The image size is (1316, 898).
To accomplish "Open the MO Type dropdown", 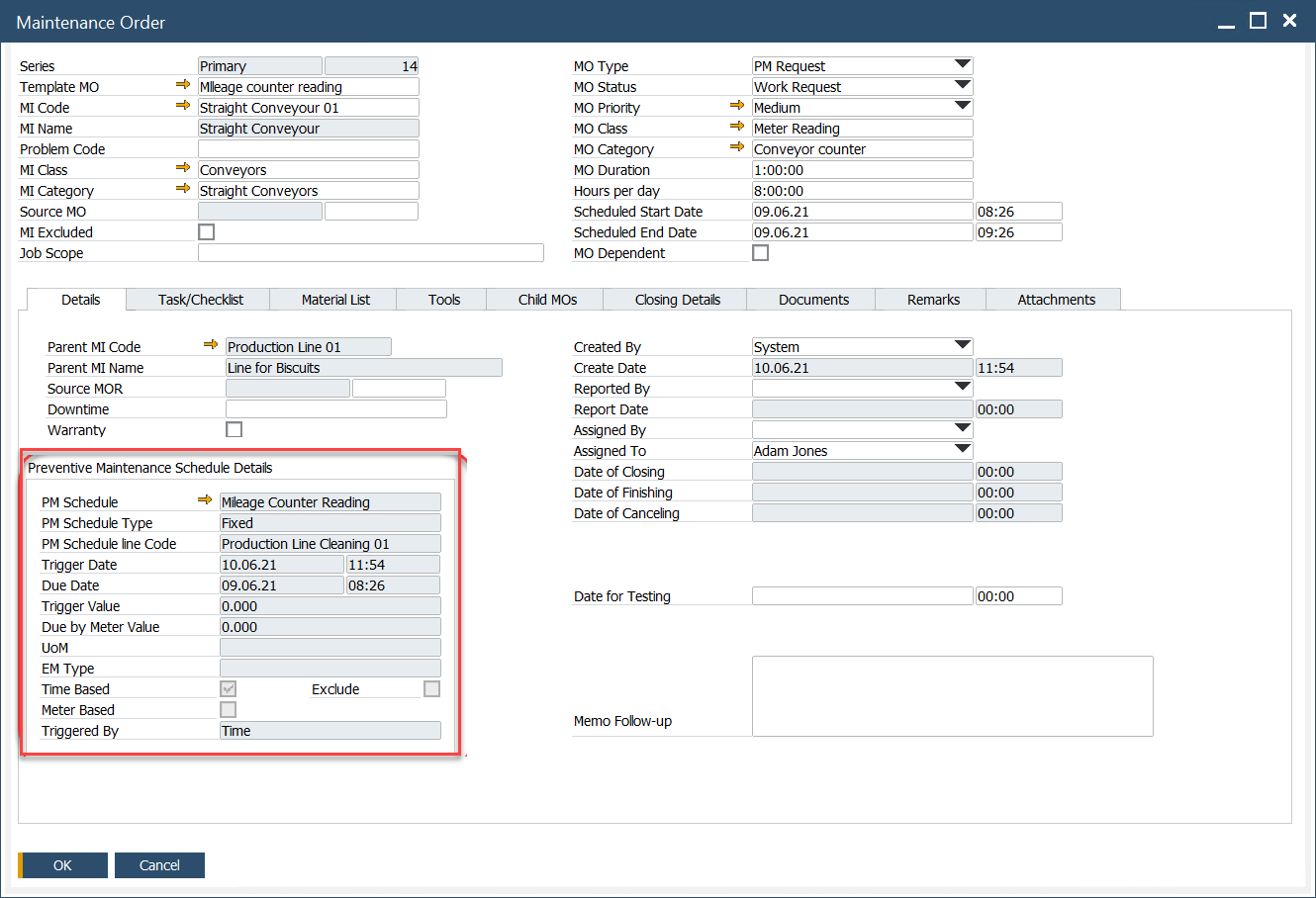I will click(x=963, y=65).
